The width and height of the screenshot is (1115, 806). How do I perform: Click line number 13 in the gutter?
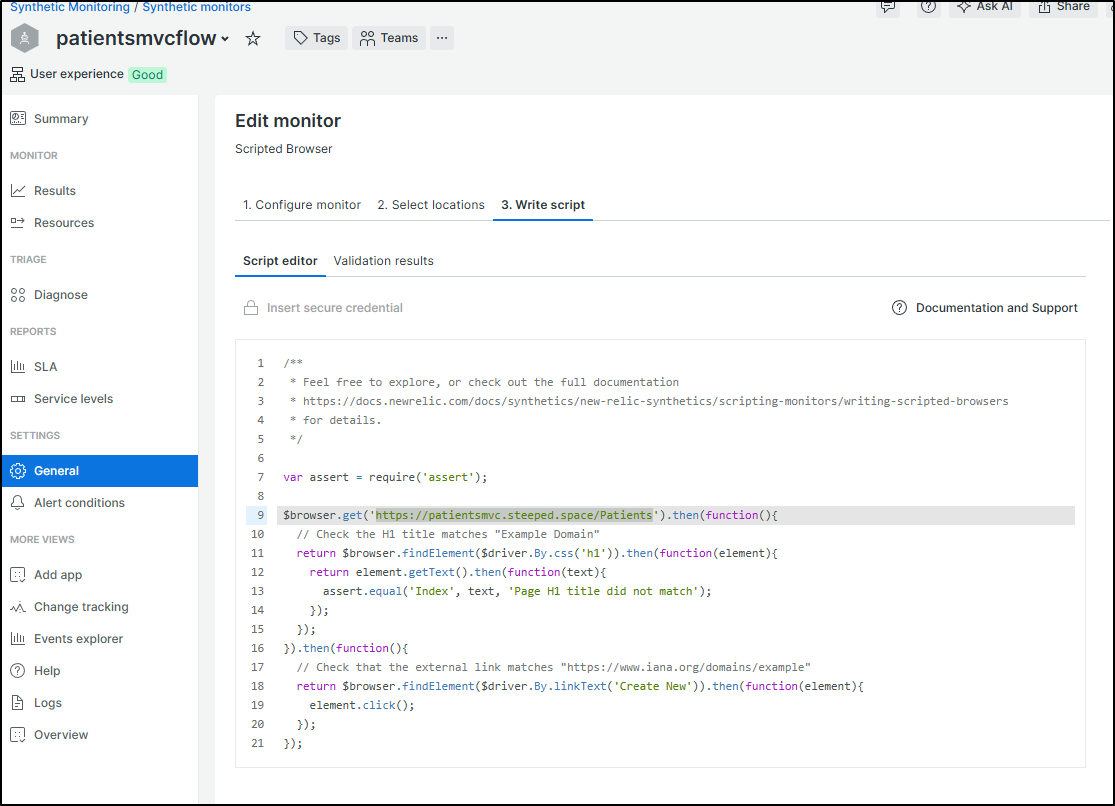(x=257, y=591)
